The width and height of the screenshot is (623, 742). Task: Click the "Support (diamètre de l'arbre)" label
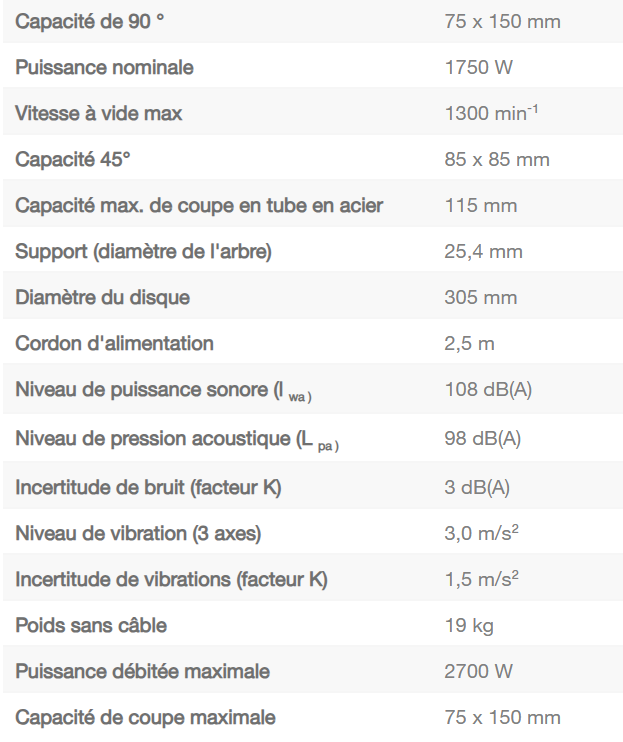tap(143, 252)
